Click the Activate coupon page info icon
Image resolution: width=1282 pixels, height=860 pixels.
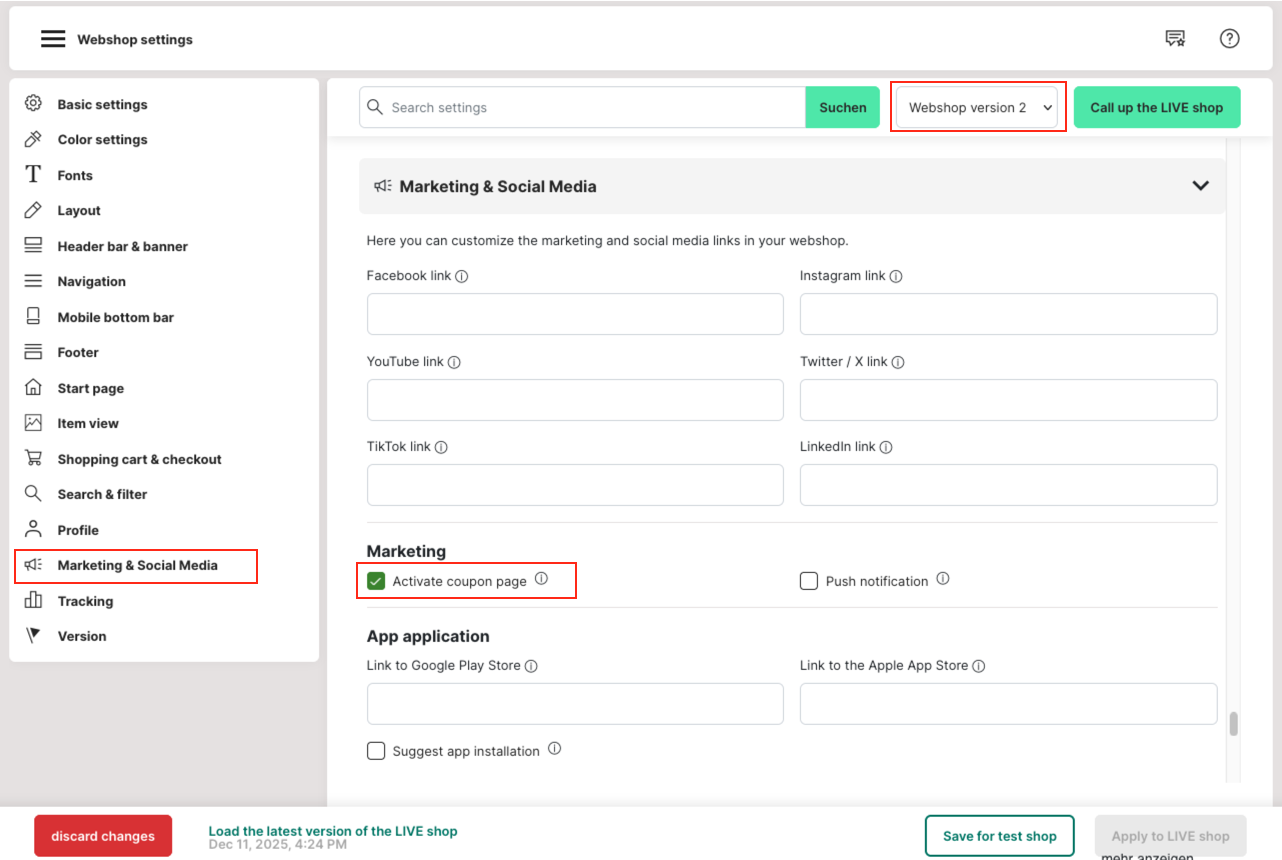(541, 579)
